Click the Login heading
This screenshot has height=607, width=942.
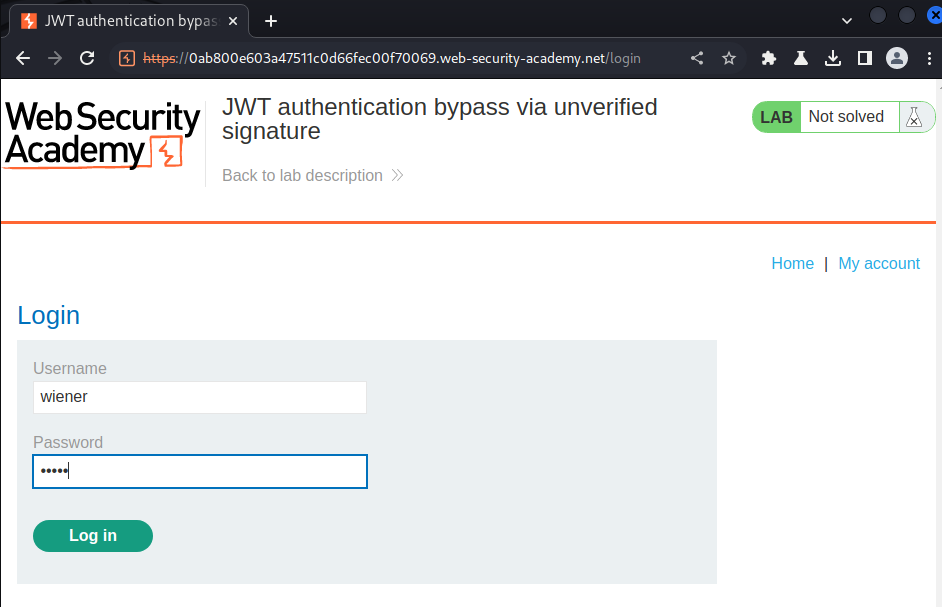click(x=49, y=316)
